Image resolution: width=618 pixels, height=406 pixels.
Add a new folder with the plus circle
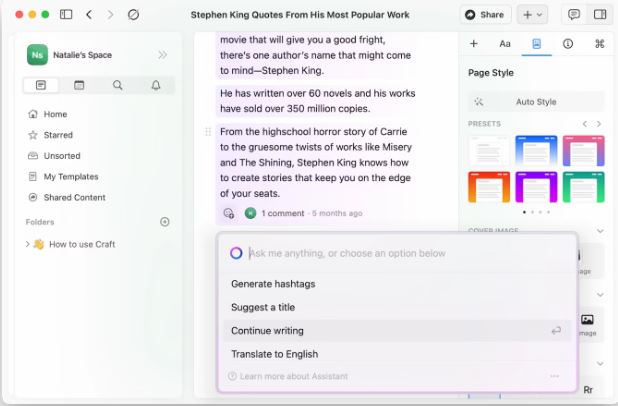coord(165,222)
